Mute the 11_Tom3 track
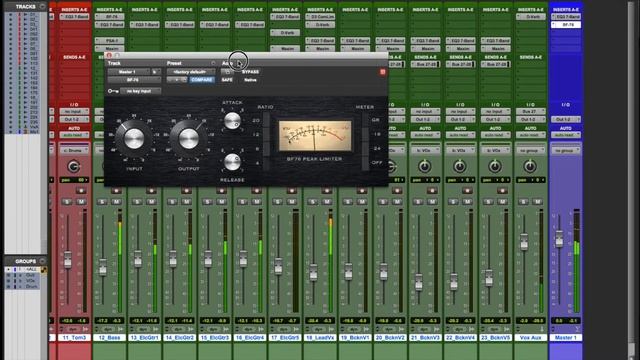The image size is (640, 360). point(81,202)
